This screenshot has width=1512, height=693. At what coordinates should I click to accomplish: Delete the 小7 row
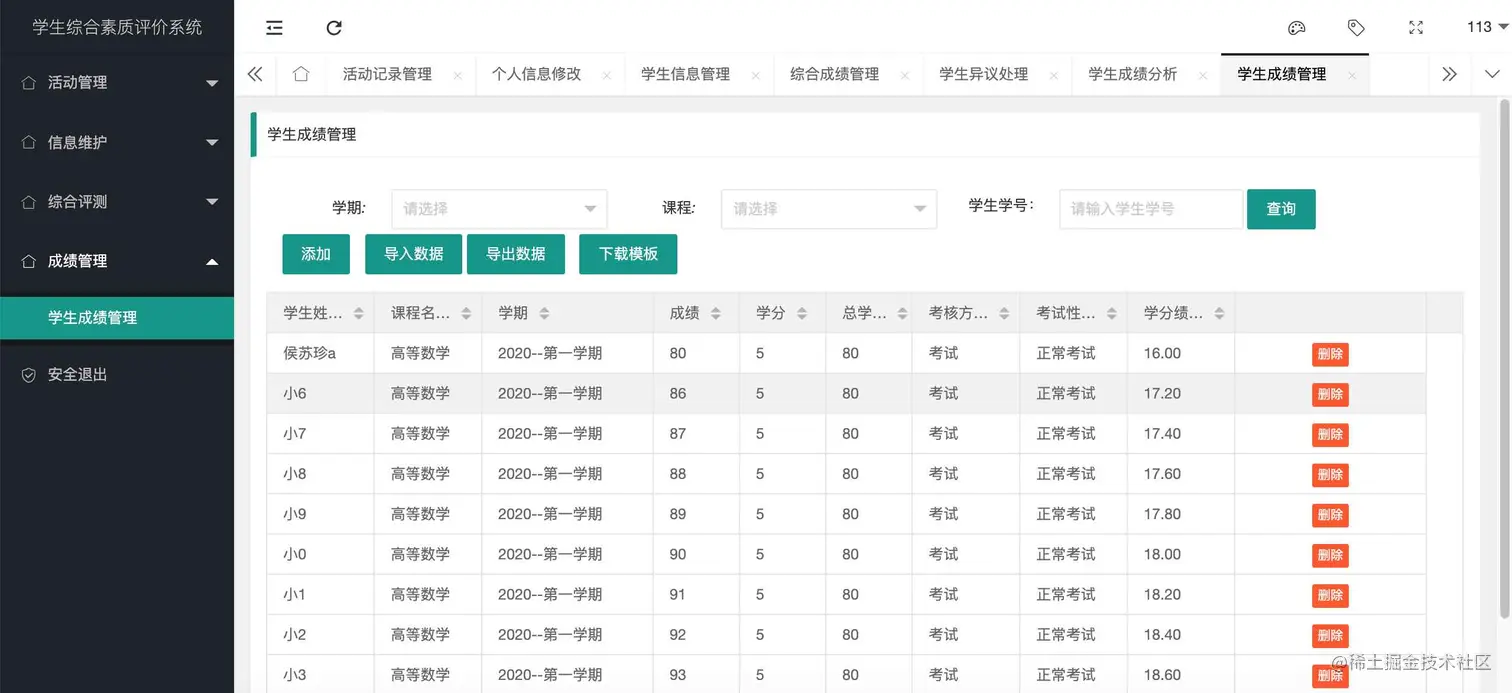tap(1330, 434)
